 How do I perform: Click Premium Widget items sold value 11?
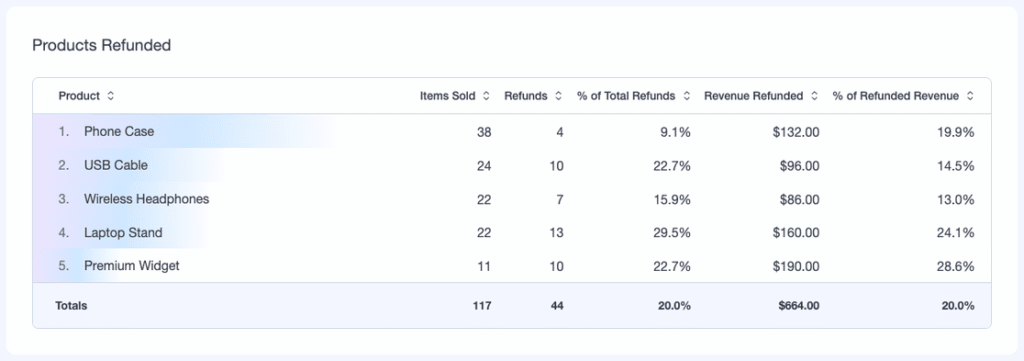point(485,266)
